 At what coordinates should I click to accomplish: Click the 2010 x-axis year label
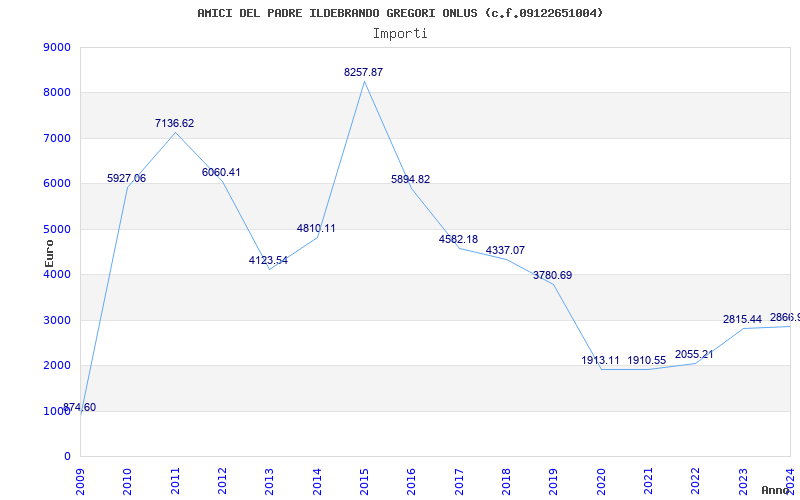click(128, 482)
